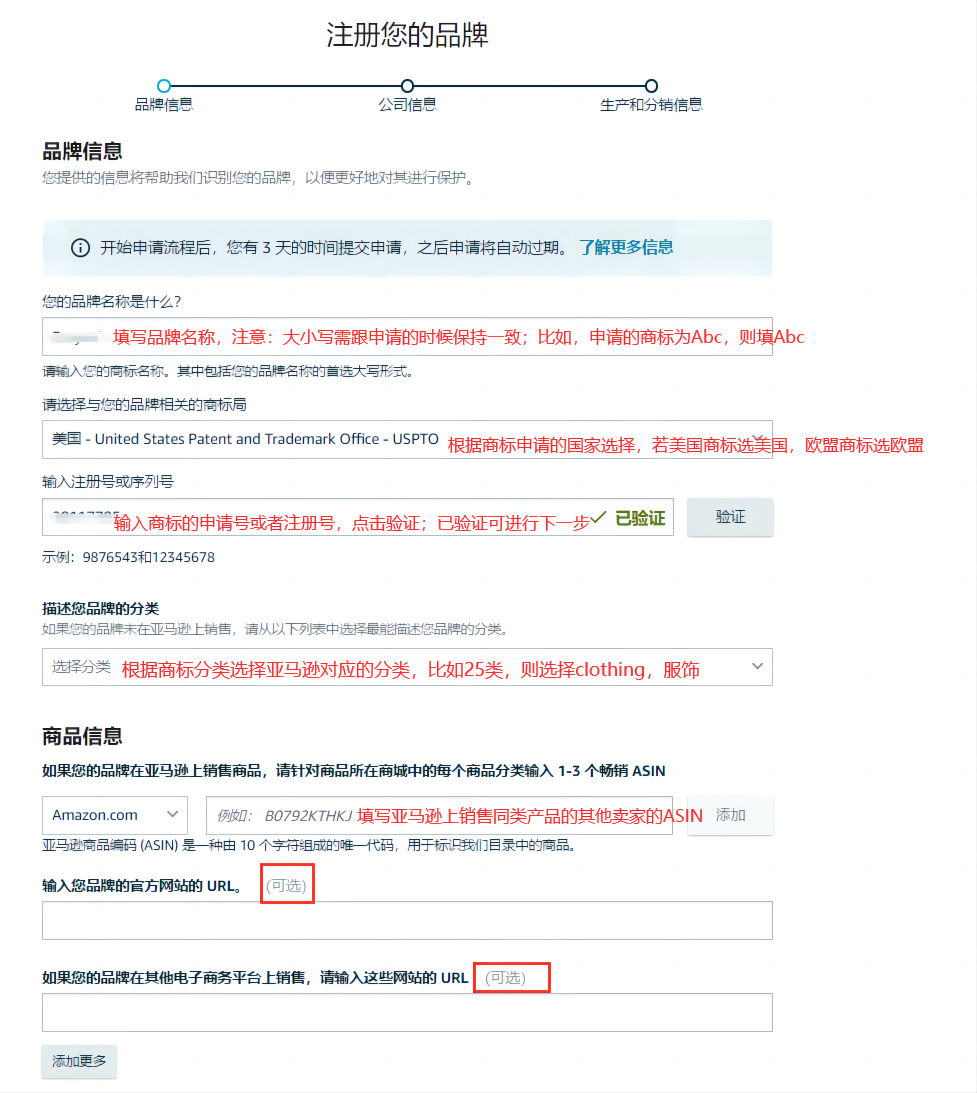
Task: Click the official brand website URL input box
Action: [407, 920]
